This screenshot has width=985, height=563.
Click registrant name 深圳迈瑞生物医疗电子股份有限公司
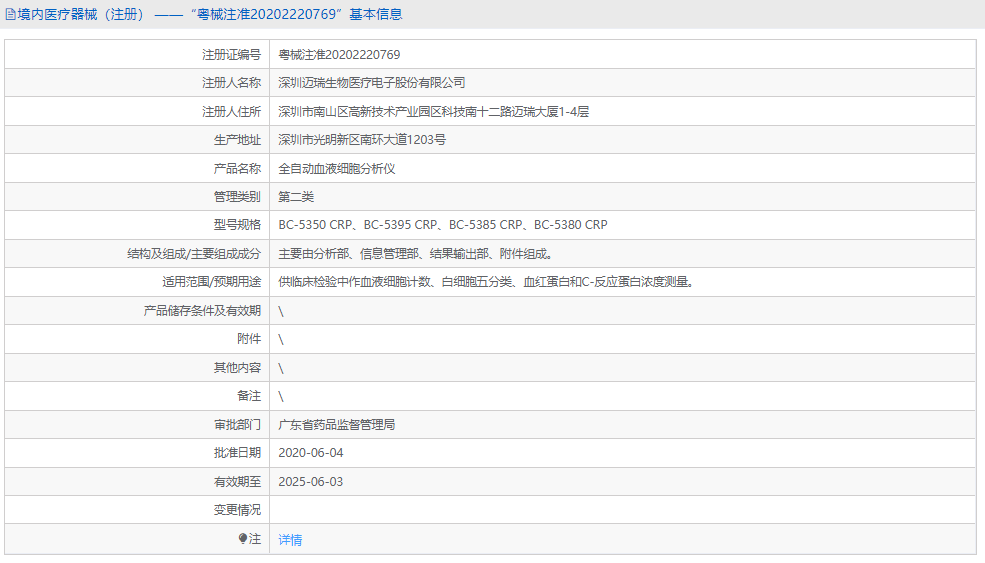372,83
